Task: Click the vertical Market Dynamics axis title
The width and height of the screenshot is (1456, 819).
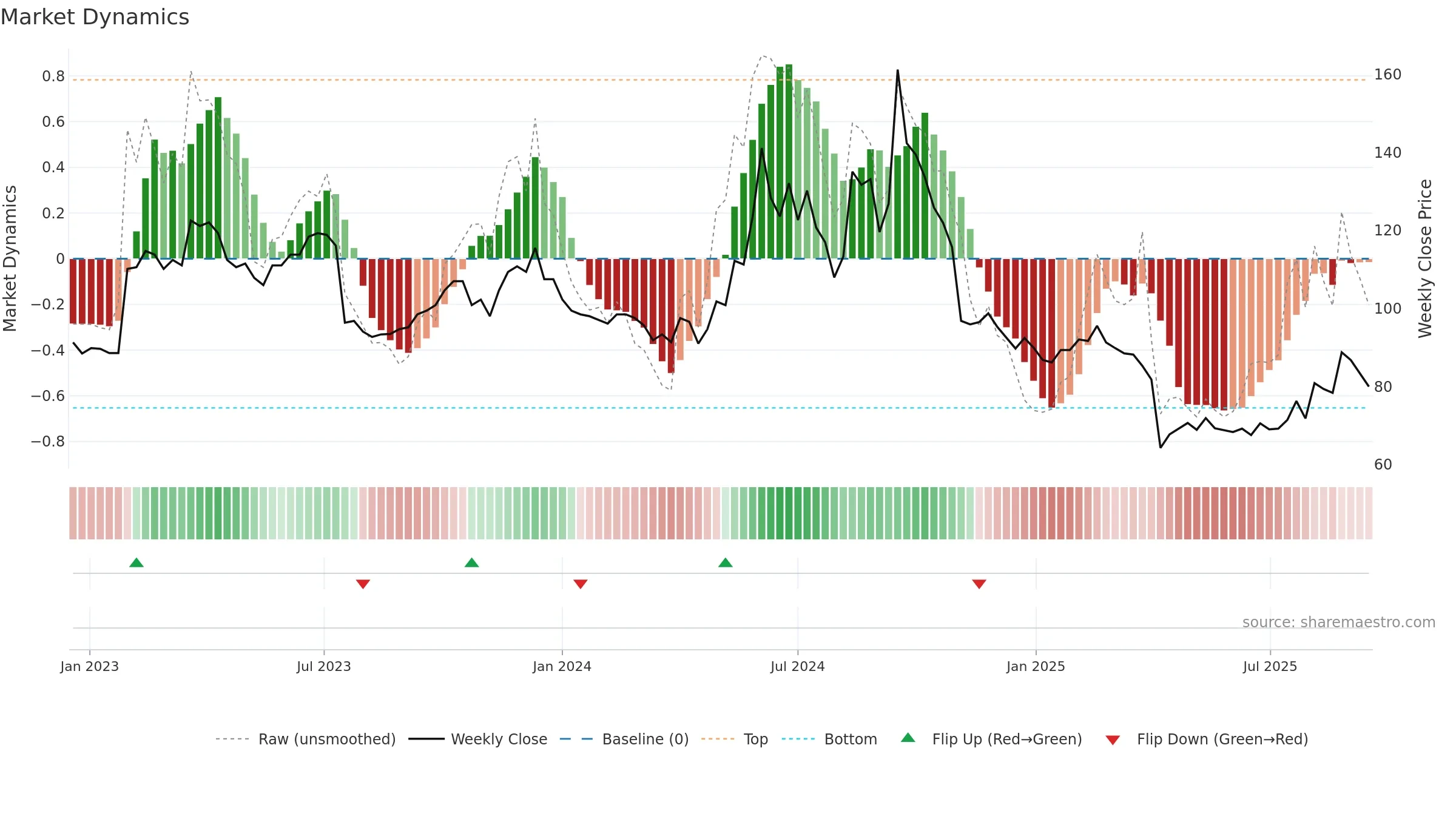Action: (10, 258)
